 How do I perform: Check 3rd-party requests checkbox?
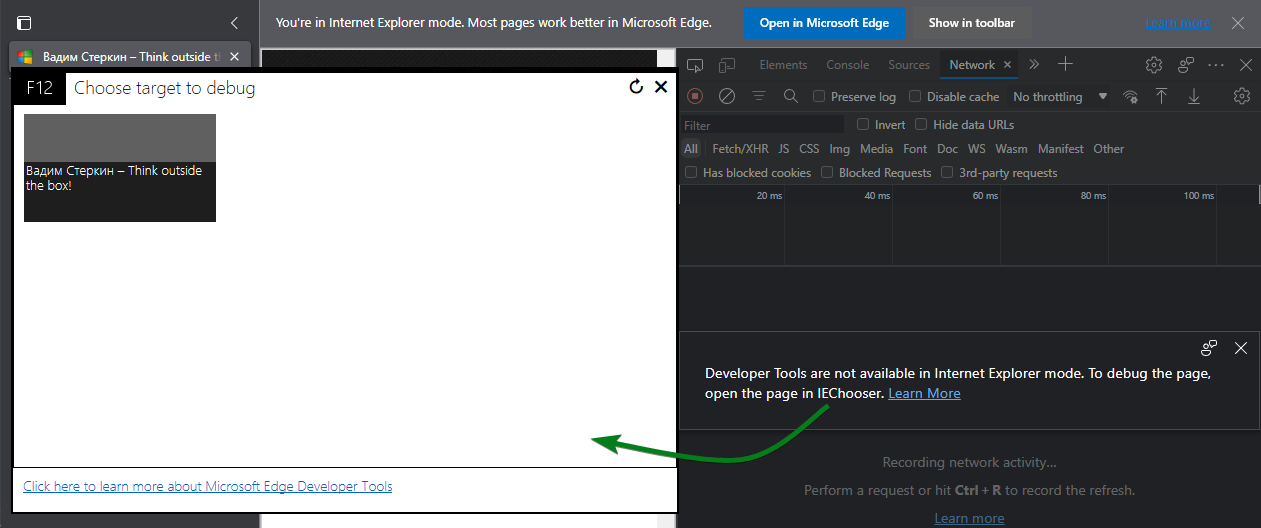(x=948, y=173)
